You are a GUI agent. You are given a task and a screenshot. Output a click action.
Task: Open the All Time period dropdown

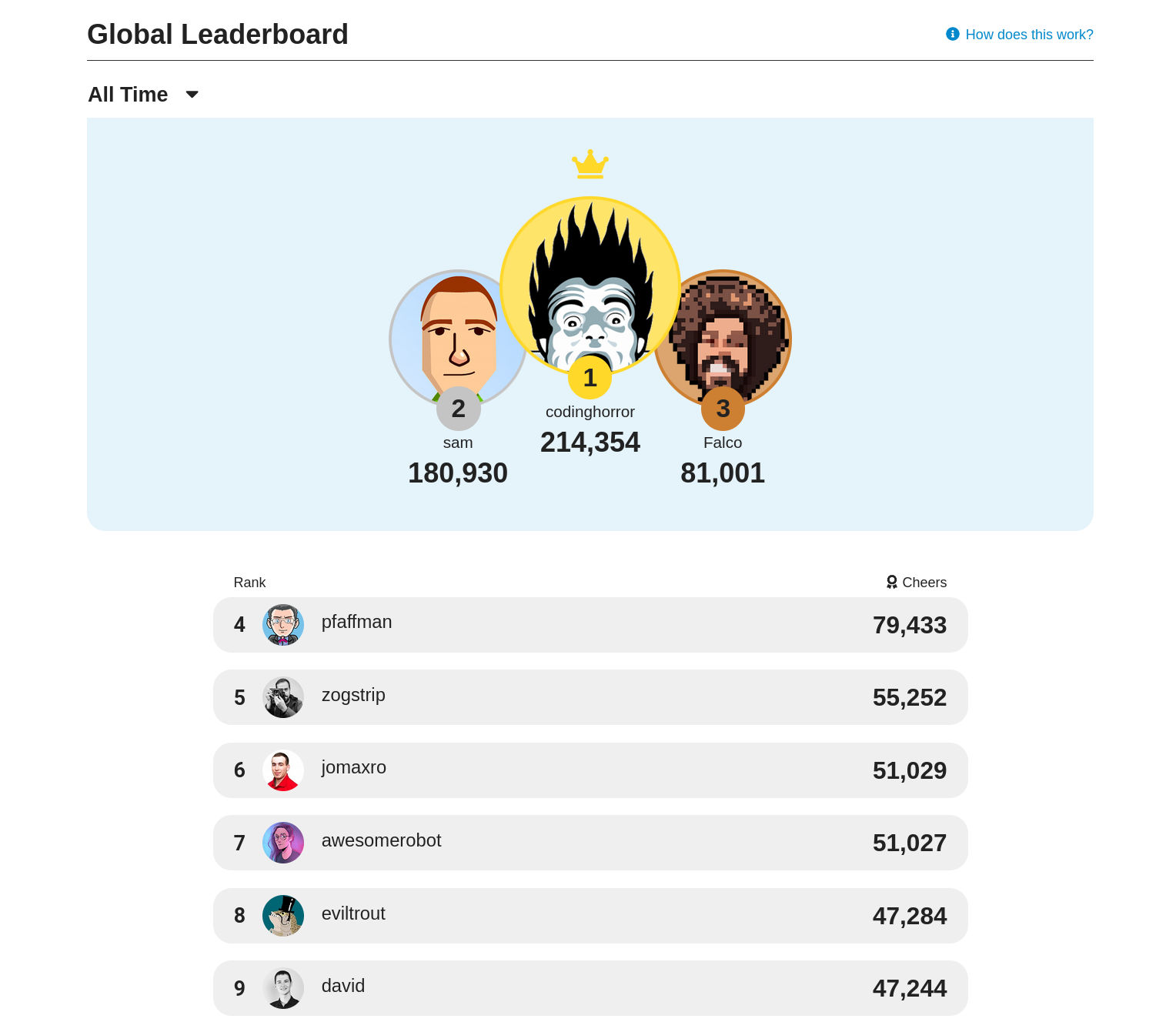pyautogui.click(x=128, y=94)
